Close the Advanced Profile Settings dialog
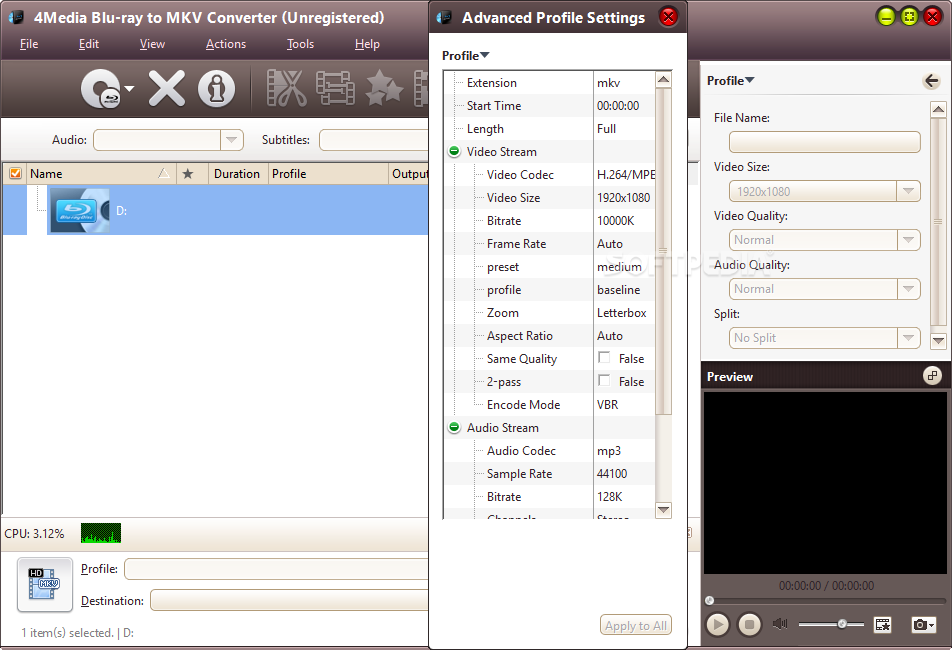 click(668, 17)
